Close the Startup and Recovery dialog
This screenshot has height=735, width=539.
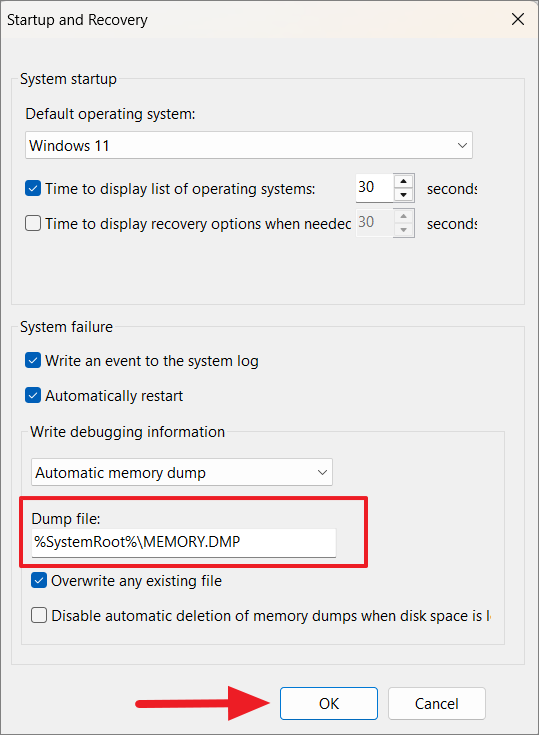pyautogui.click(x=518, y=19)
